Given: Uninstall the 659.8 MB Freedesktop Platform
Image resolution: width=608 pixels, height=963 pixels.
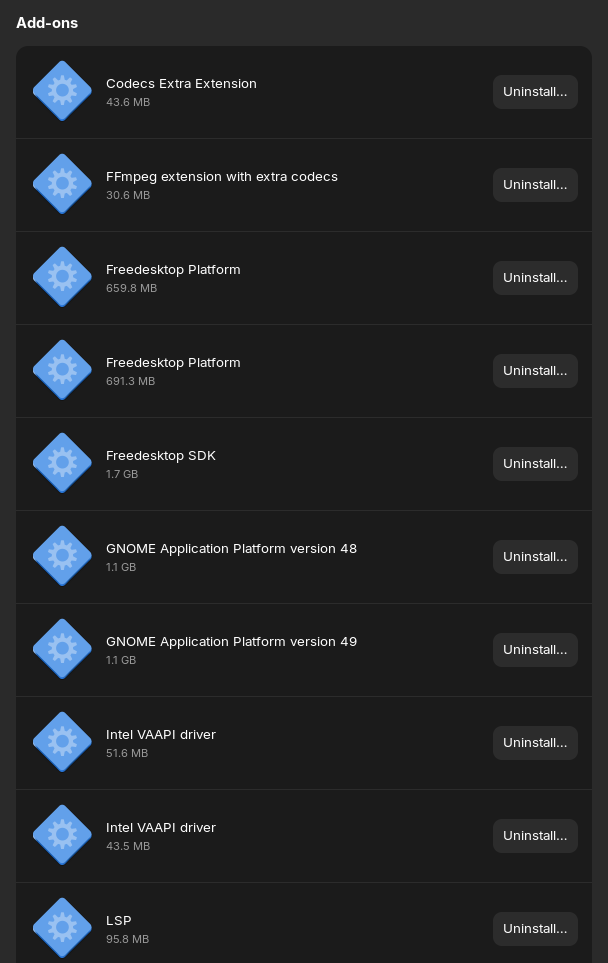Looking at the screenshot, I should point(535,277).
